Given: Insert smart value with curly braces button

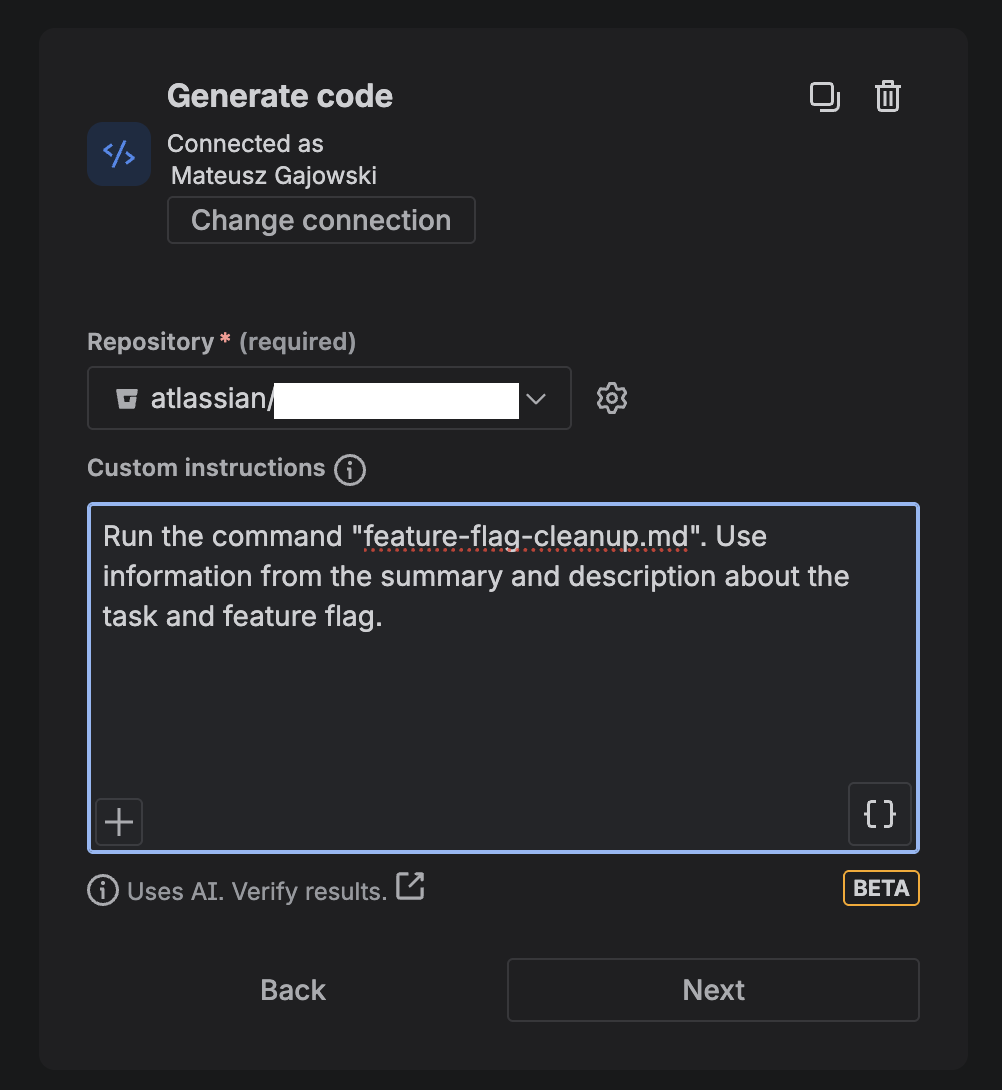Looking at the screenshot, I should click(880, 814).
